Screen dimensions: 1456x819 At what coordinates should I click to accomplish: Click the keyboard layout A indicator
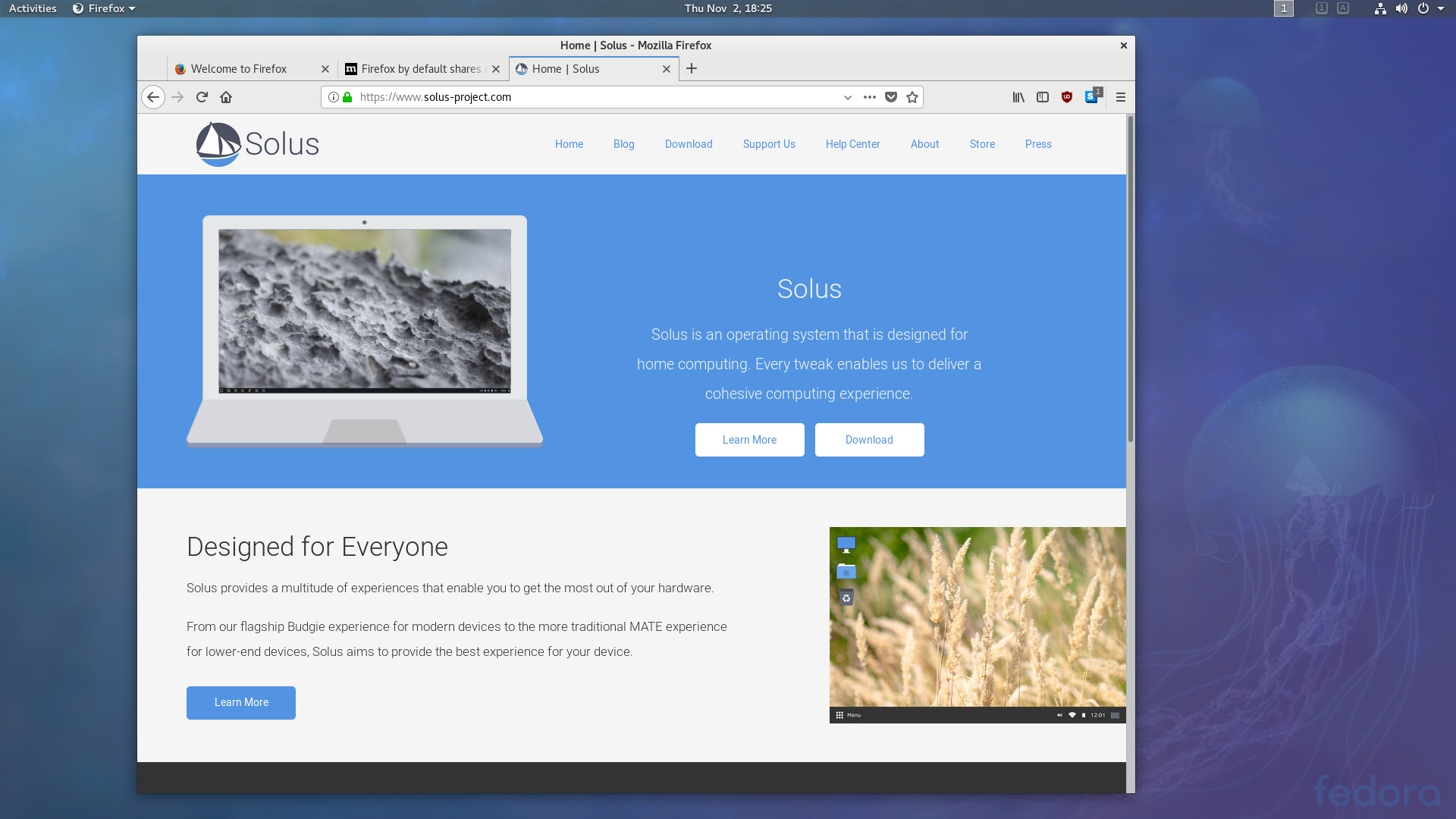[x=1343, y=8]
